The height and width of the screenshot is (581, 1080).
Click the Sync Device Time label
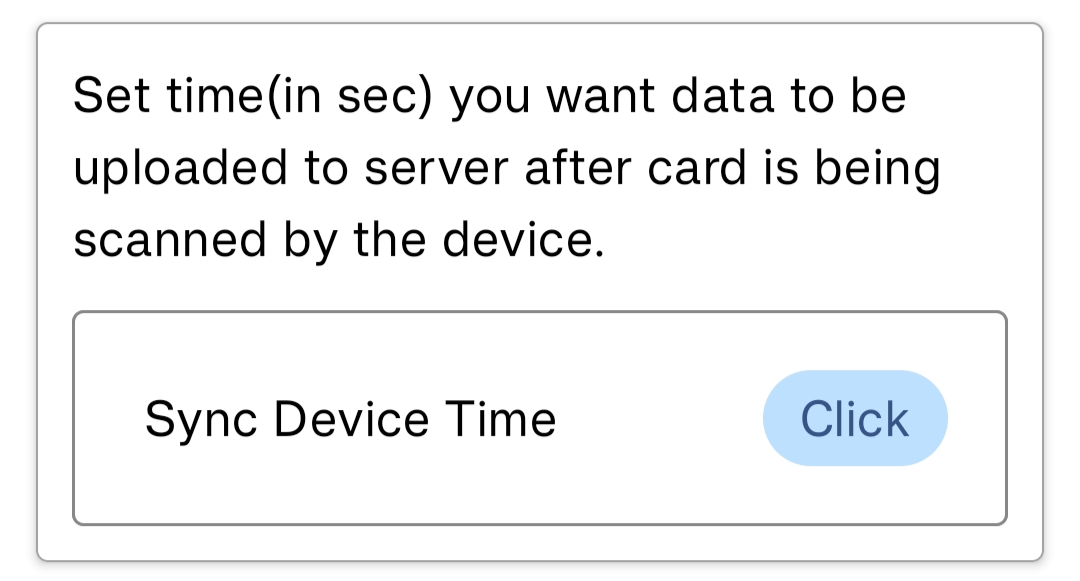pos(350,419)
